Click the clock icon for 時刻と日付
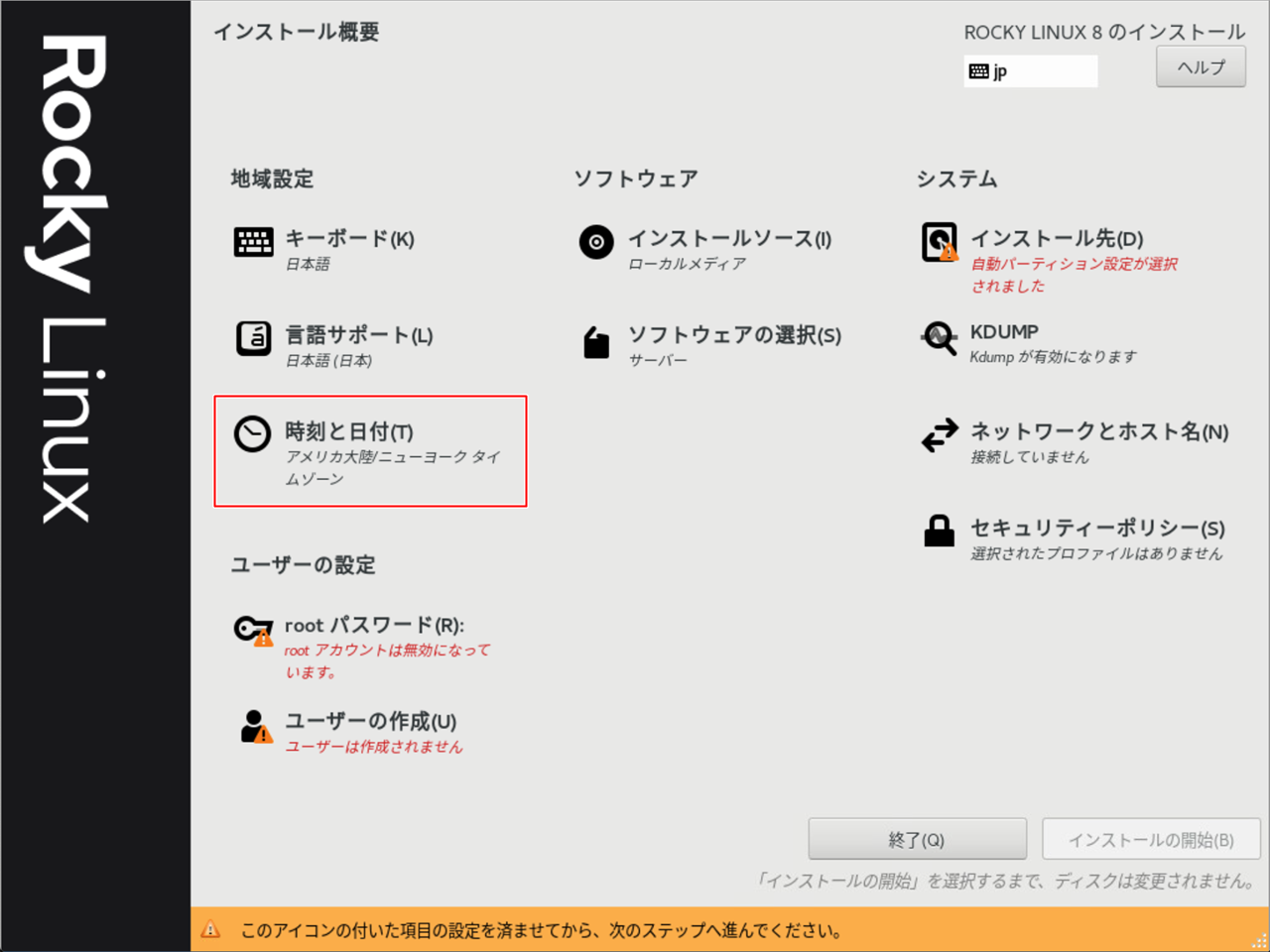 [x=252, y=434]
